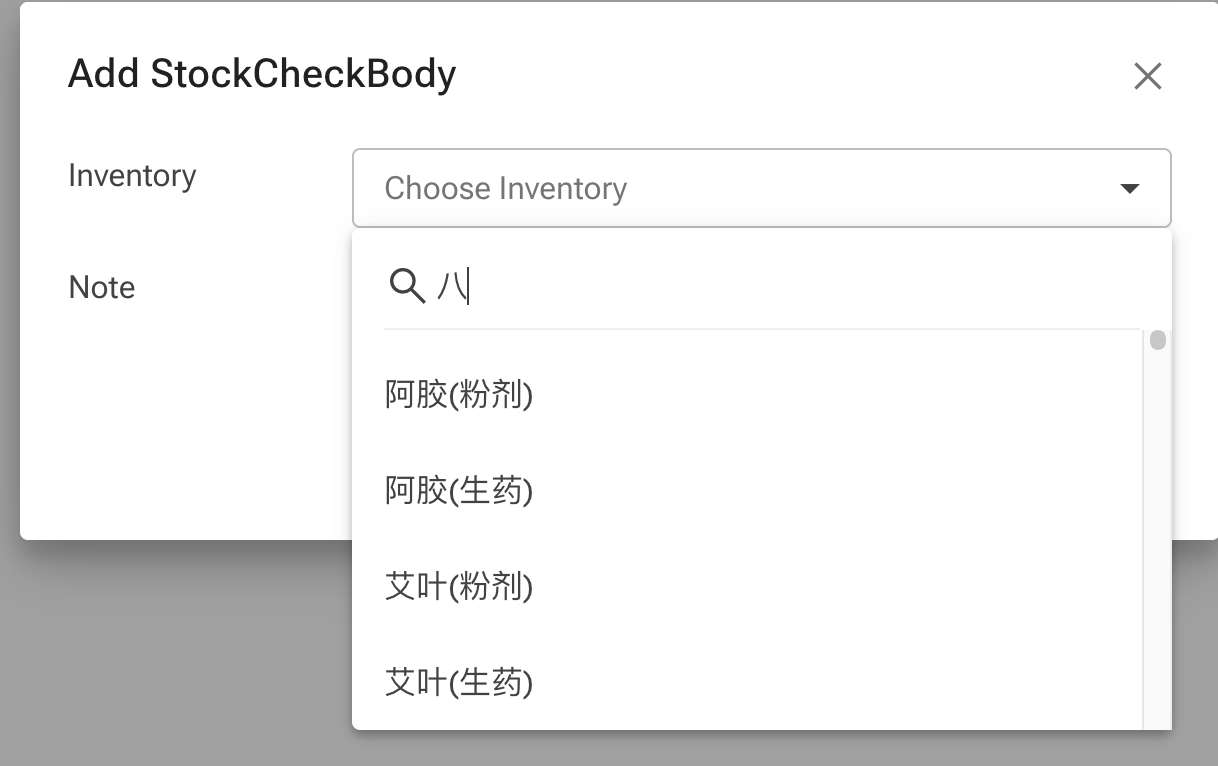Click the Note field label
The image size is (1218, 766).
[101, 287]
